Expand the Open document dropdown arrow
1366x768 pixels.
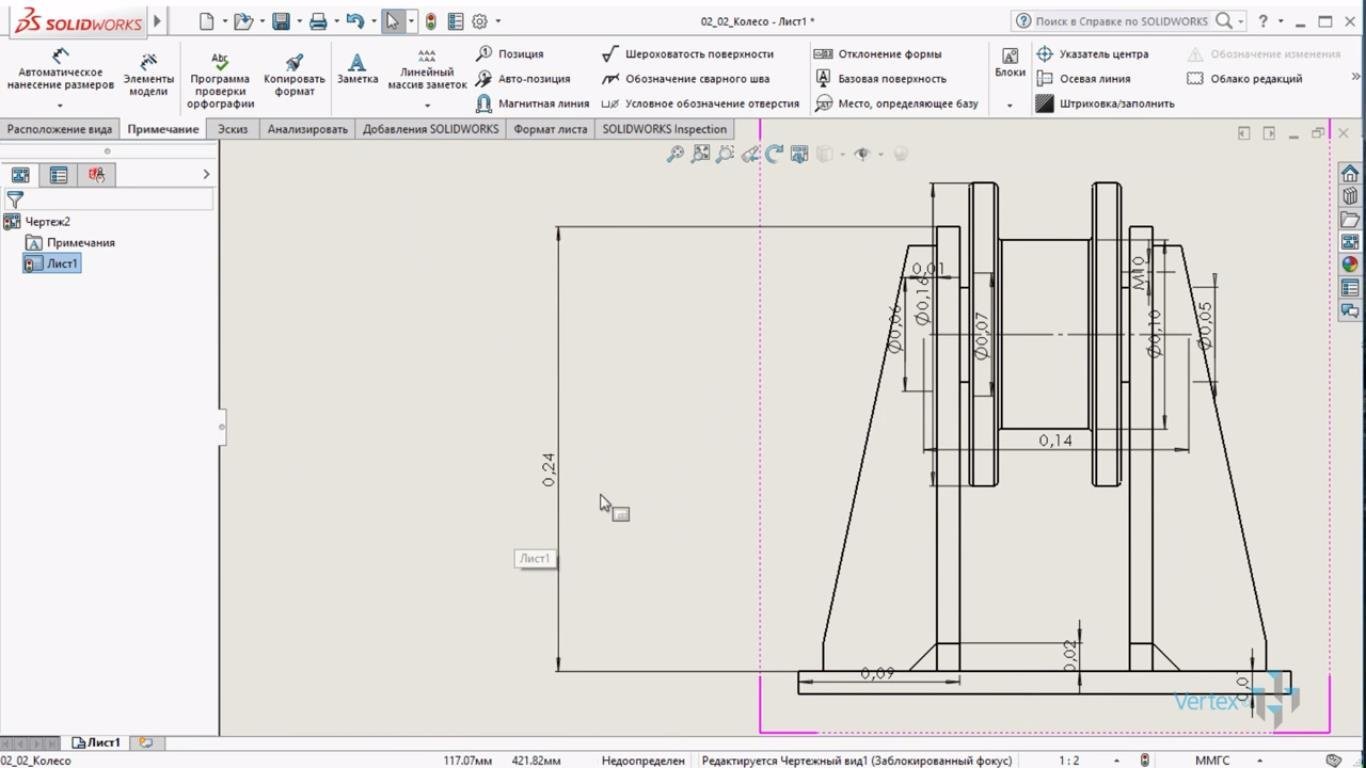click(x=261, y=21)
